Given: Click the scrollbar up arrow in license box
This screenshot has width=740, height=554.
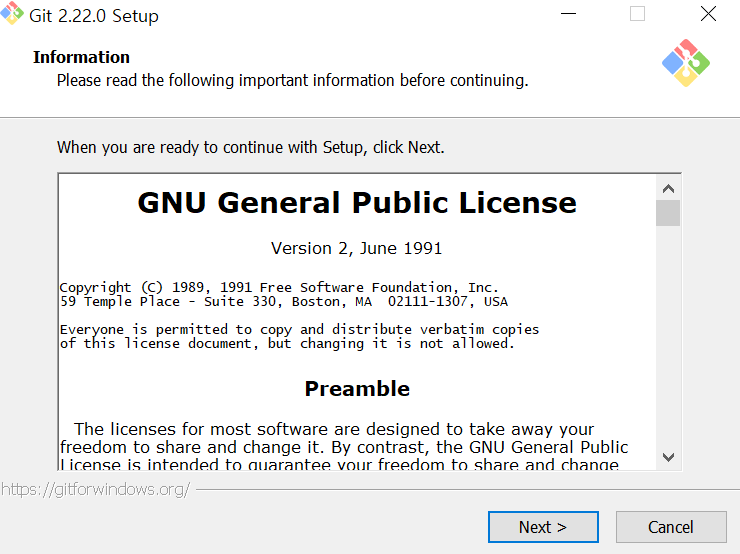Looking at the screenshot, I should coord(668,189).
